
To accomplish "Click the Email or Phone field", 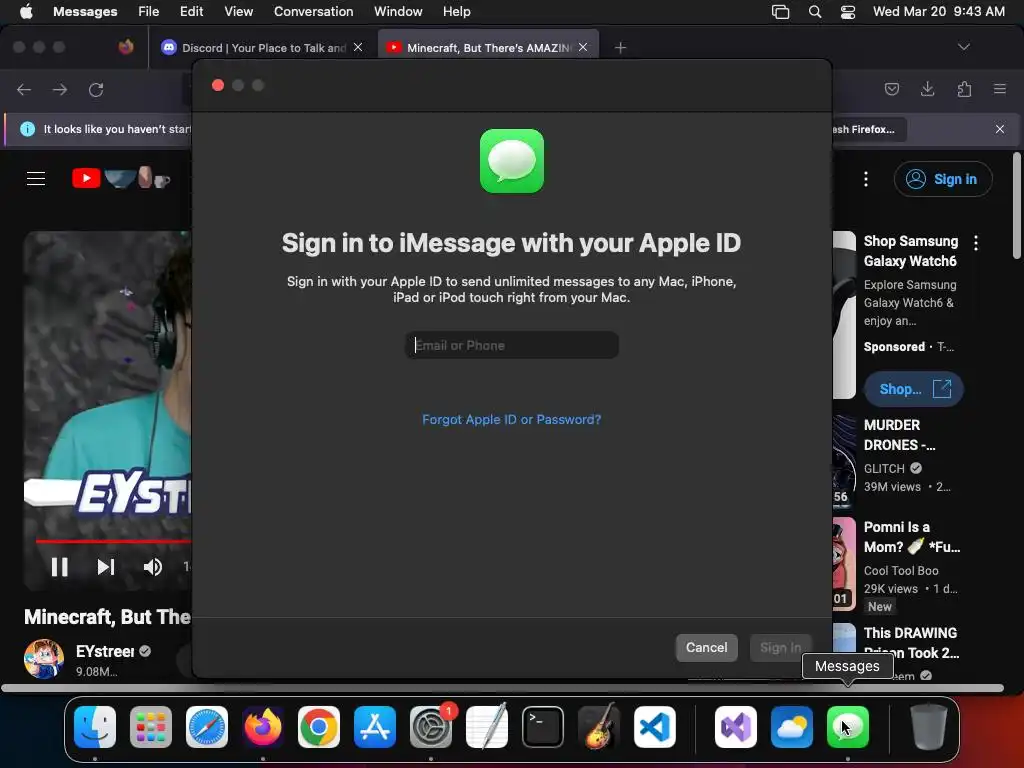I will (512, 345).
